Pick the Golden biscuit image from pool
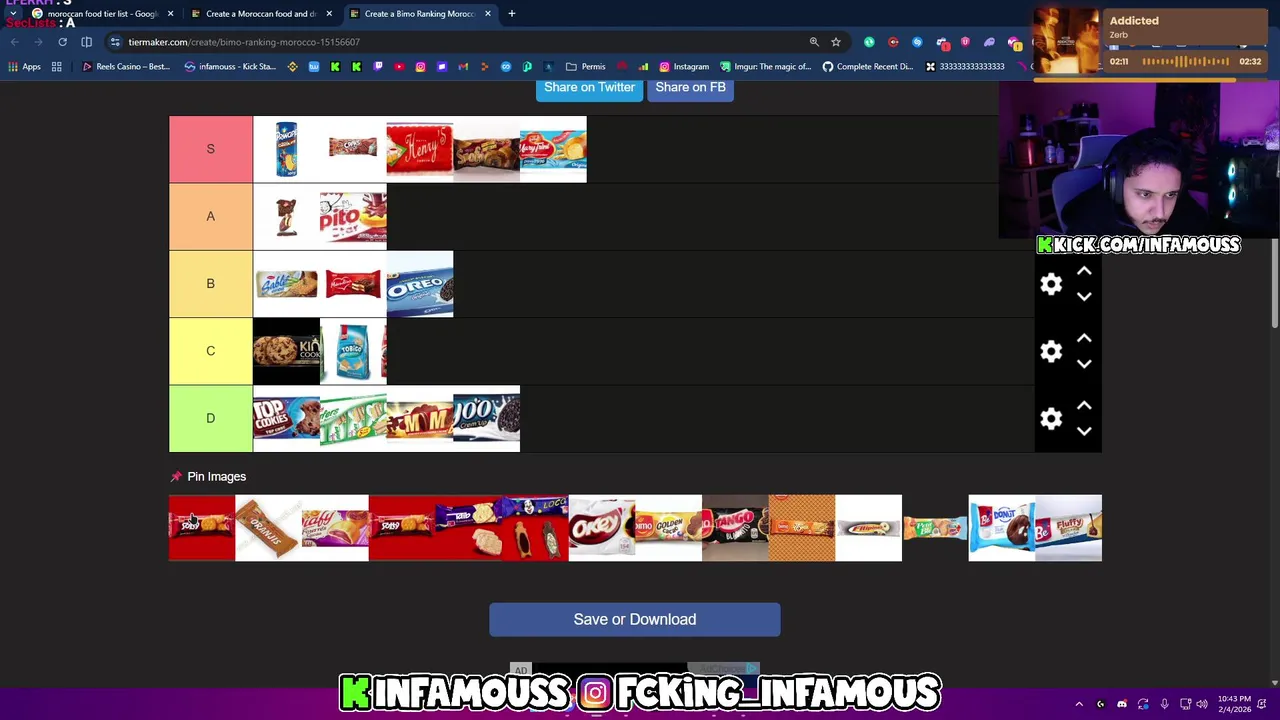 tap(668, 528)
